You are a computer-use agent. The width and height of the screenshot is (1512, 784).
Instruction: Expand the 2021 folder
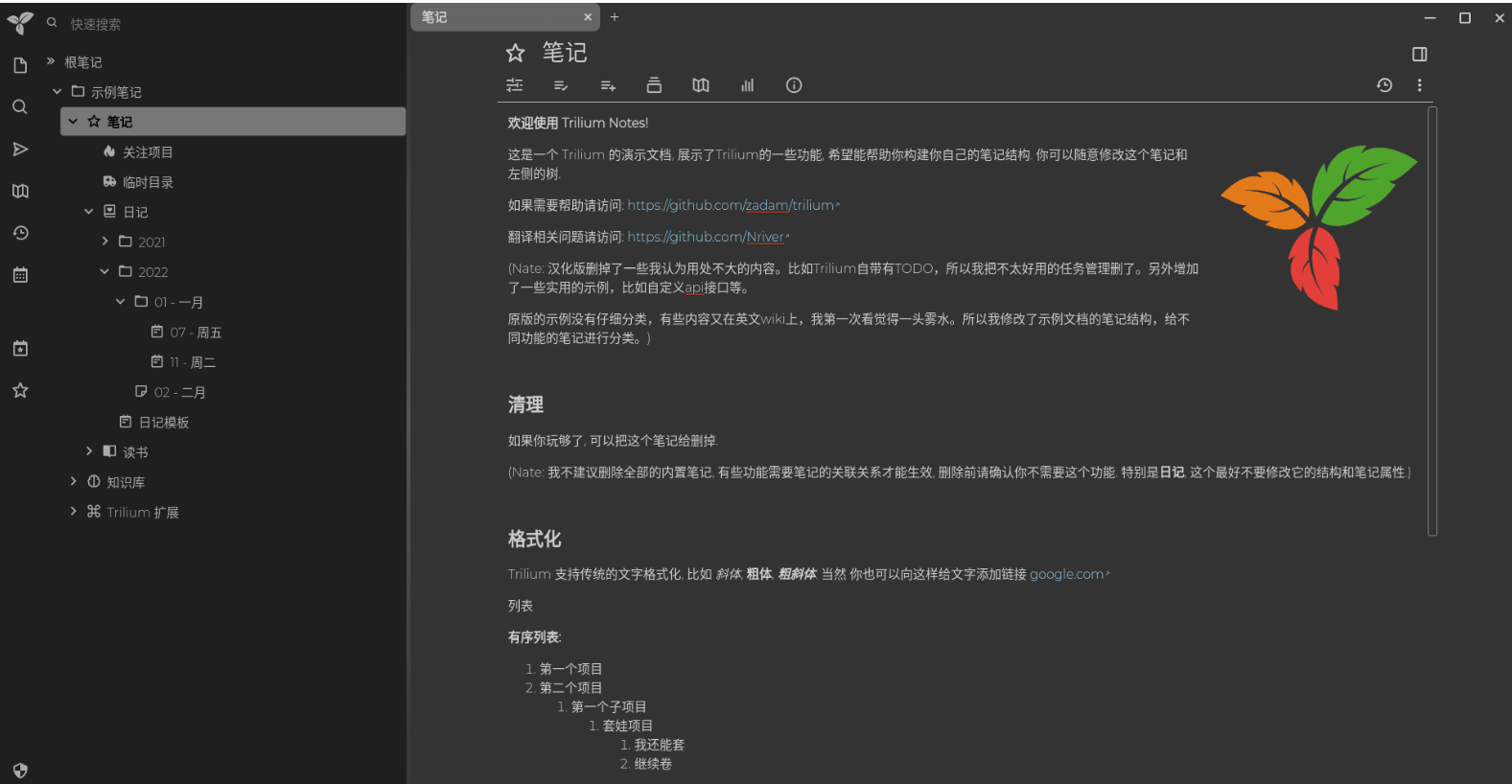coord(105,242)
